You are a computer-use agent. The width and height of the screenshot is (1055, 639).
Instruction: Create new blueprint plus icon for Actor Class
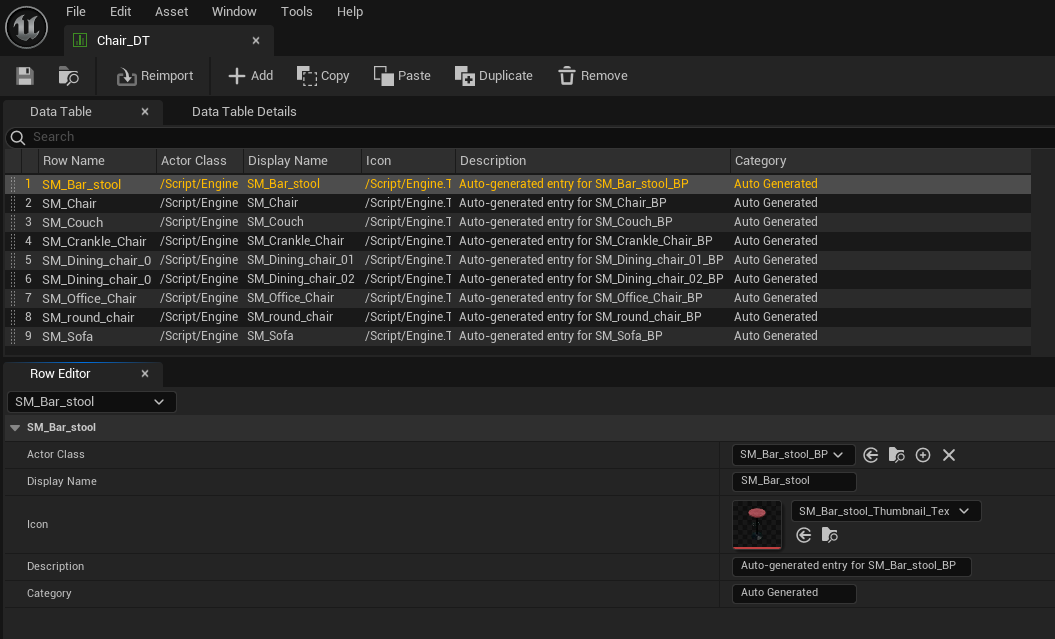pos(923,455)
